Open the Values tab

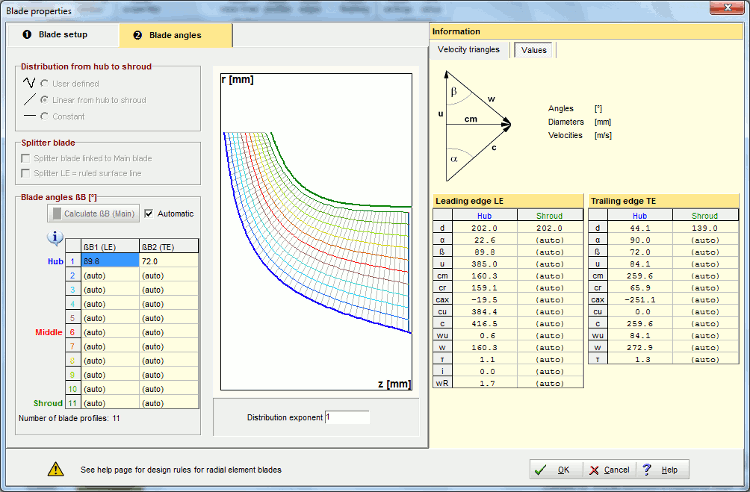point(533,50)
